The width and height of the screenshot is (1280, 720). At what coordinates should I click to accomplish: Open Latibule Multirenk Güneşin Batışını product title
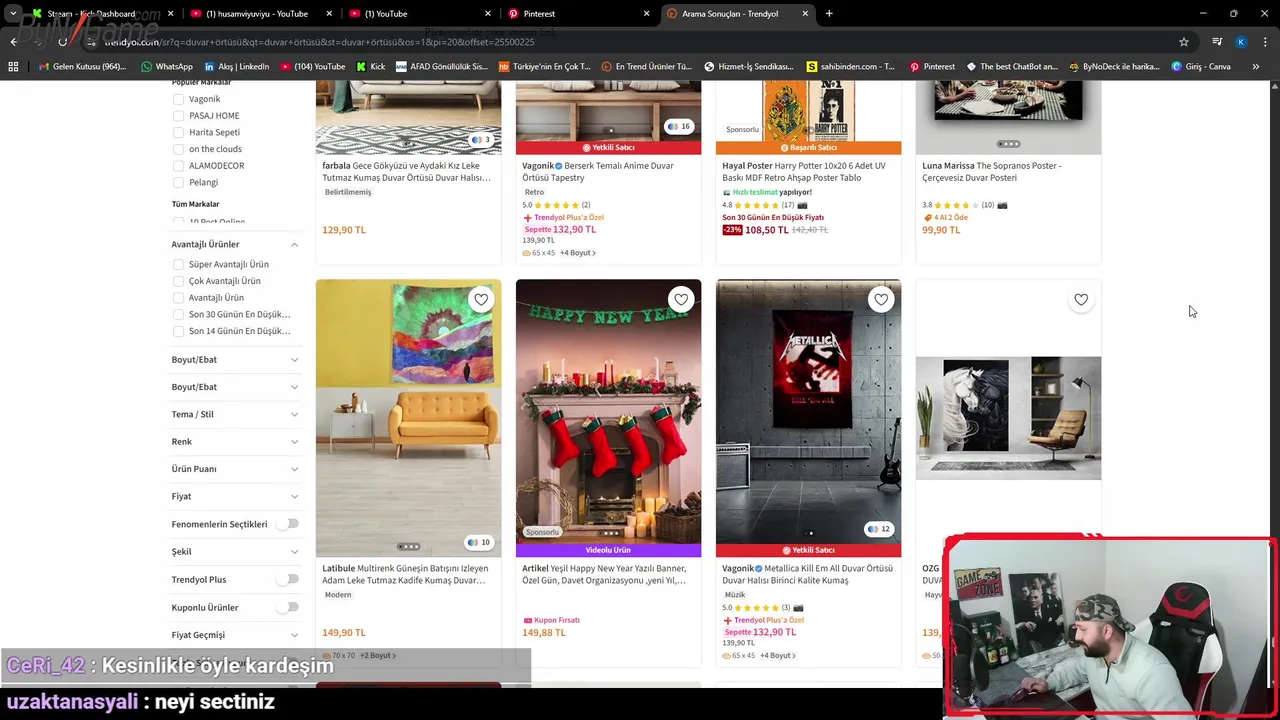tap(405, 574)
